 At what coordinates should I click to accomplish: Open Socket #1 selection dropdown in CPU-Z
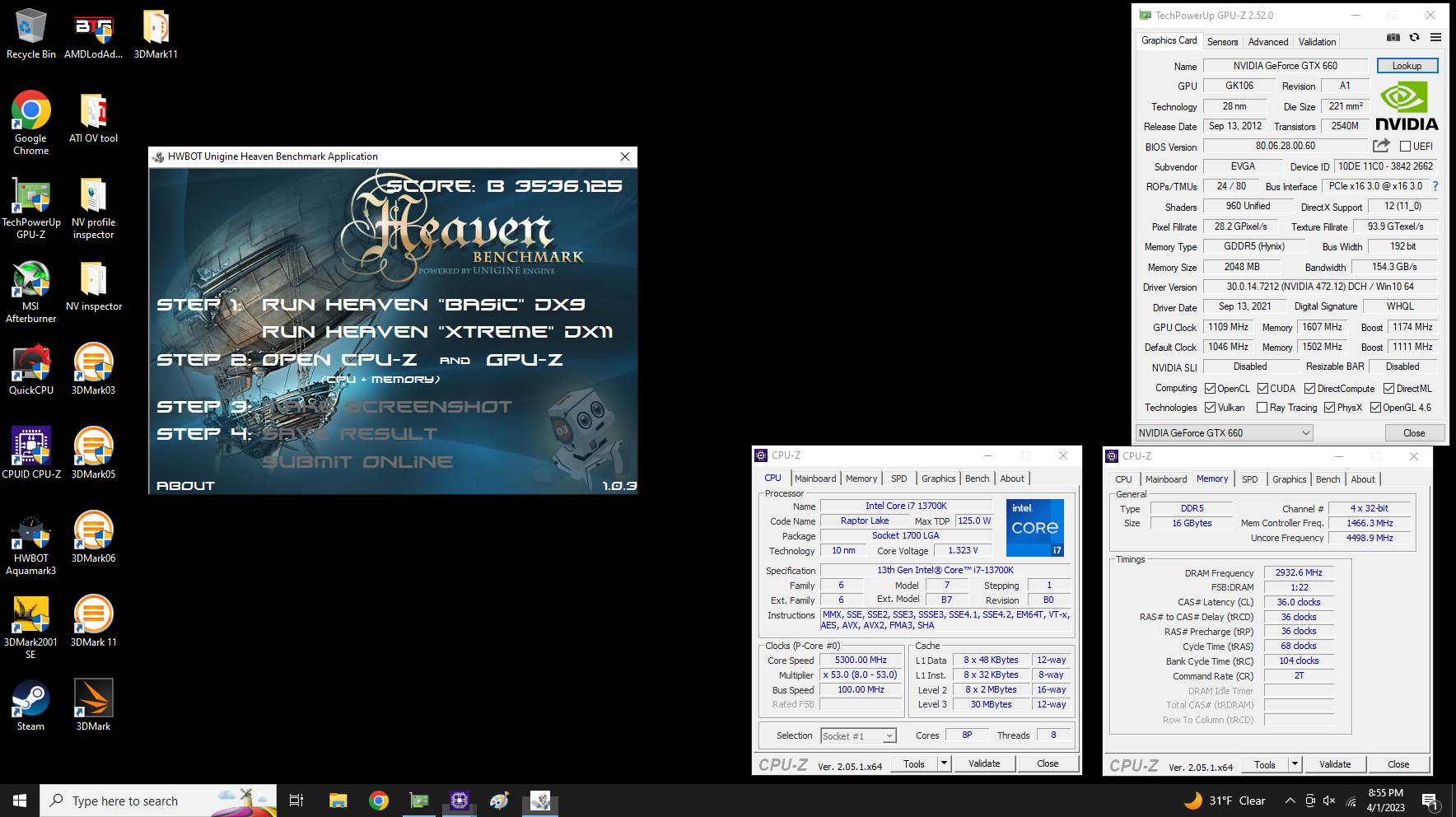[858, 736]
